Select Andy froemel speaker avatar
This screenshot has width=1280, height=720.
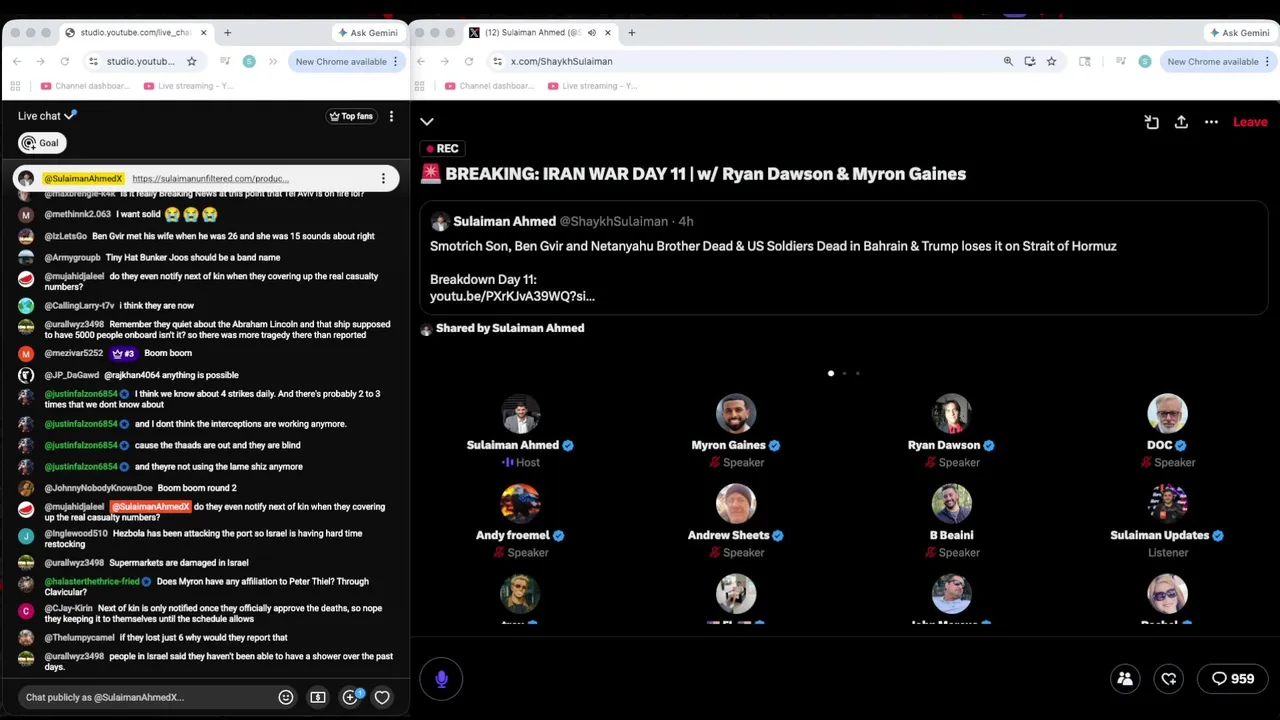pos(520,504)
